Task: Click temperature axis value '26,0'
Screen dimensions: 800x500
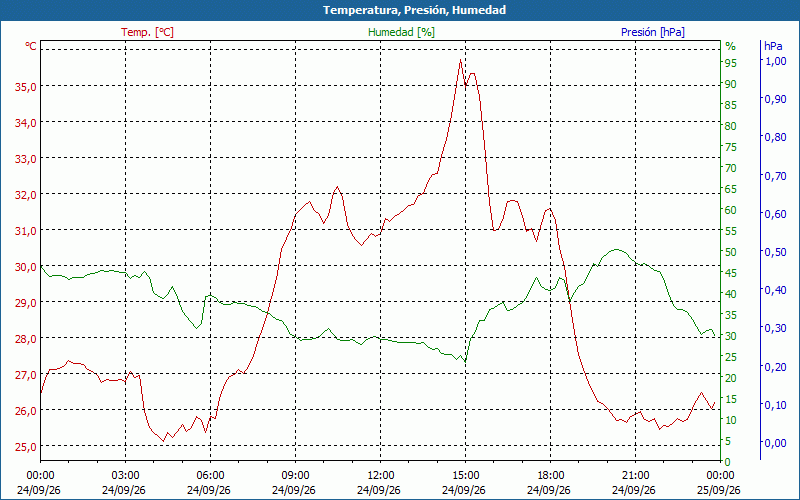Action: point(26,411)
